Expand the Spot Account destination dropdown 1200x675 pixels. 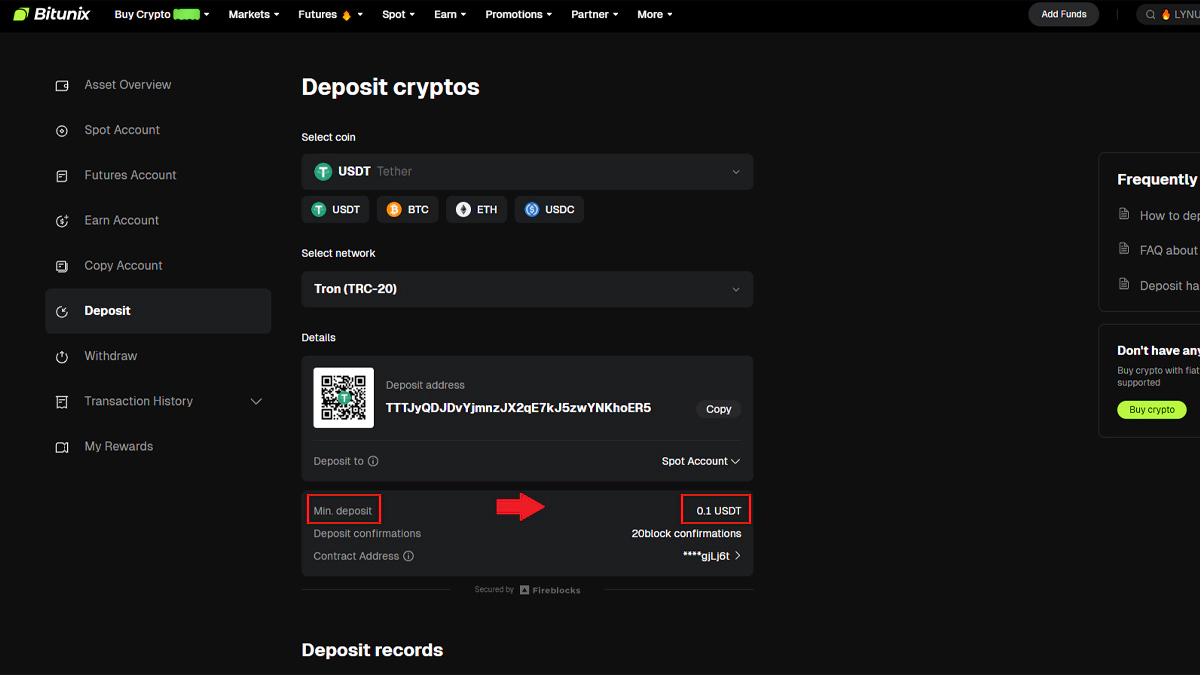pyautogui.click(x=700, y=462)
